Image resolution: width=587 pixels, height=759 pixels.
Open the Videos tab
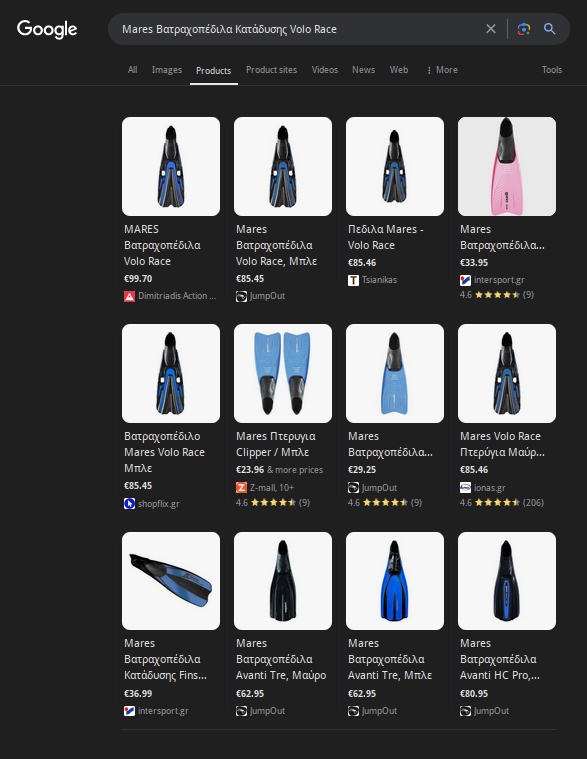click(325, 70)
